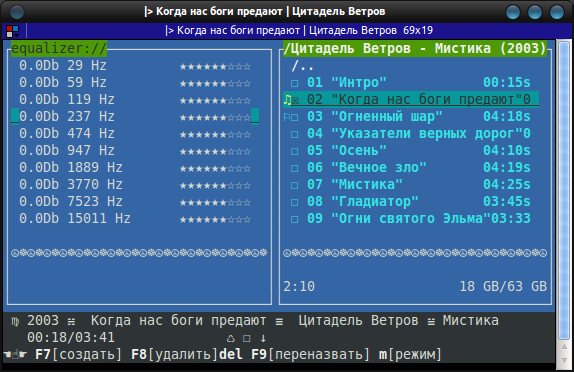Check the box for track 07 "Мистика"

295,186
